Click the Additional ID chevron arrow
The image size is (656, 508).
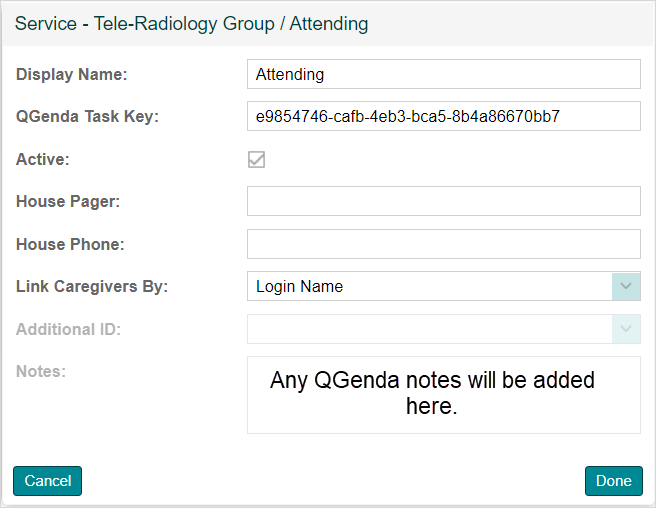pos(626,329)
